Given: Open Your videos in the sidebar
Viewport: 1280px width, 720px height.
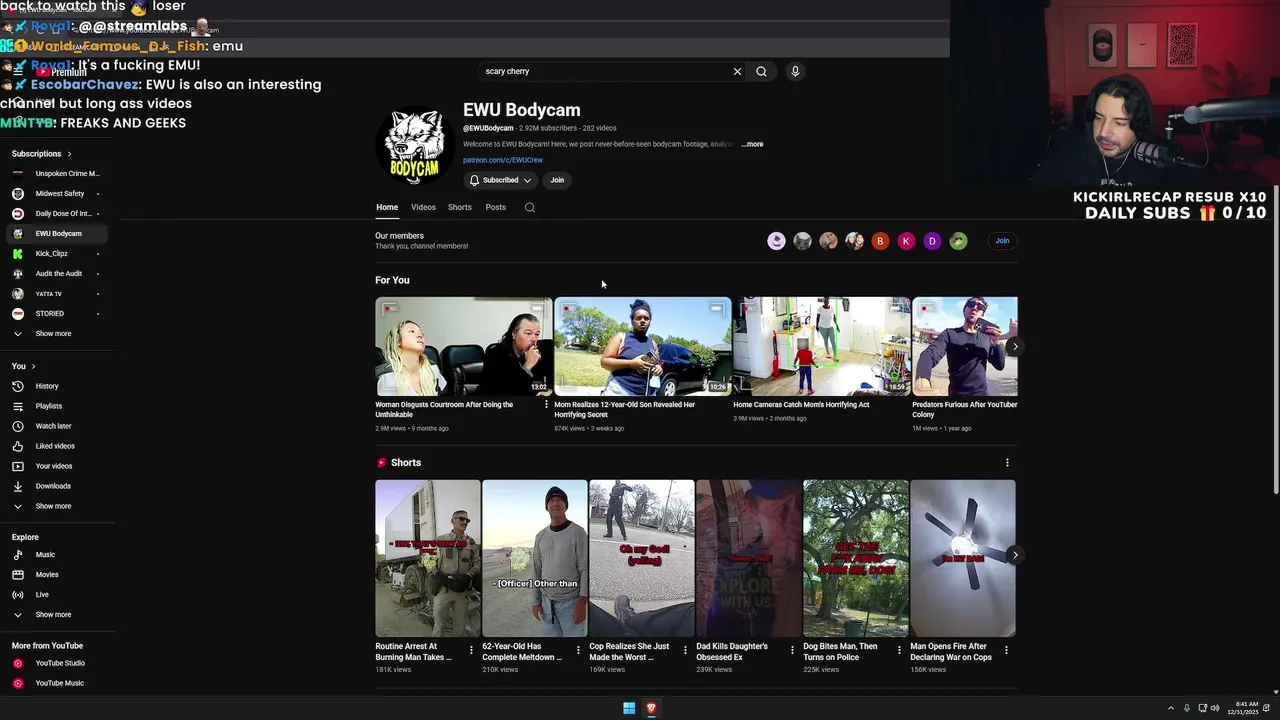Looking at the screenshot, I should [57, 466].
